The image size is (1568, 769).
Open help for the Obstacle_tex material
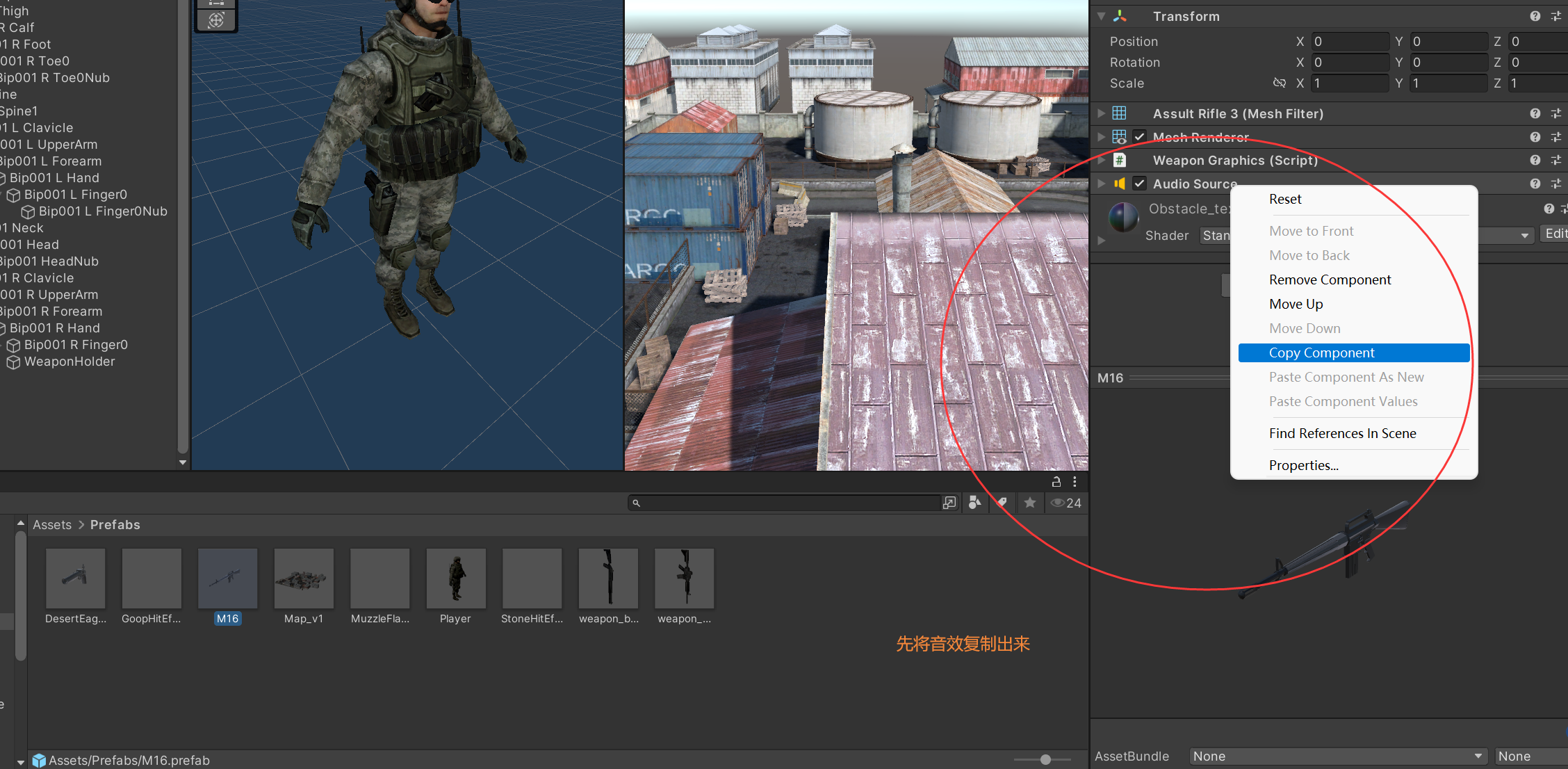pos(1549,209)
